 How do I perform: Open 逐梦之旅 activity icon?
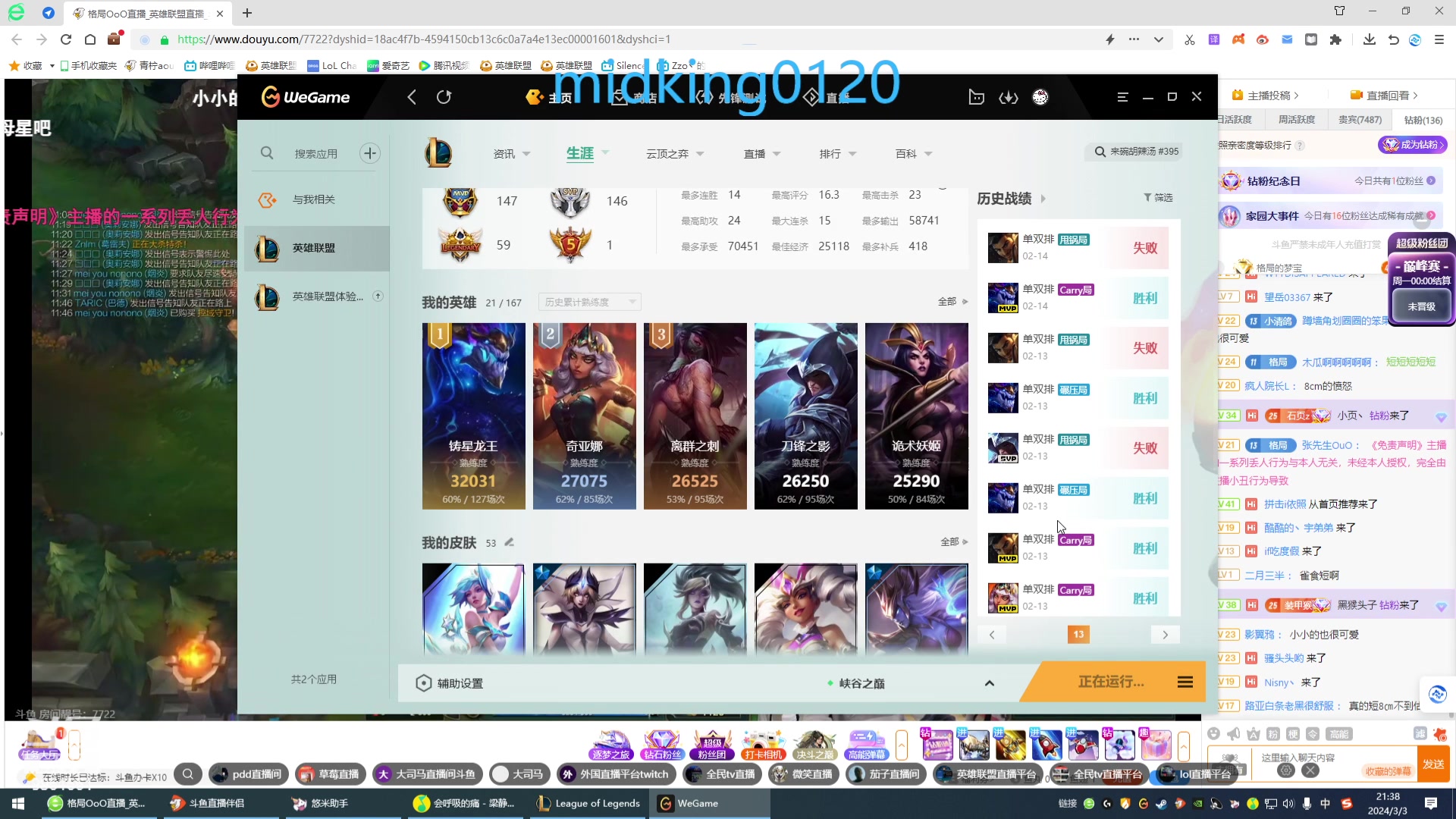click(x=611, y=745)
